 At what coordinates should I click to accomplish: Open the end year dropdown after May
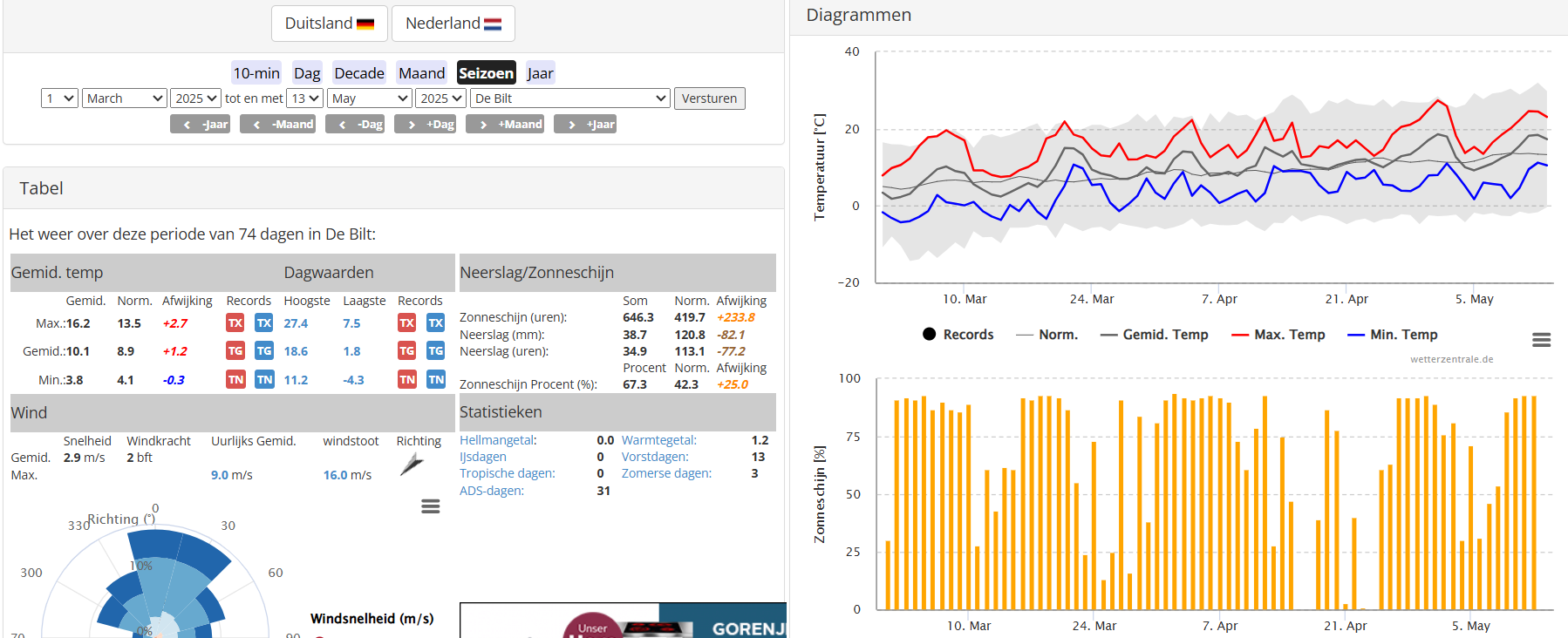pos(440,98)
